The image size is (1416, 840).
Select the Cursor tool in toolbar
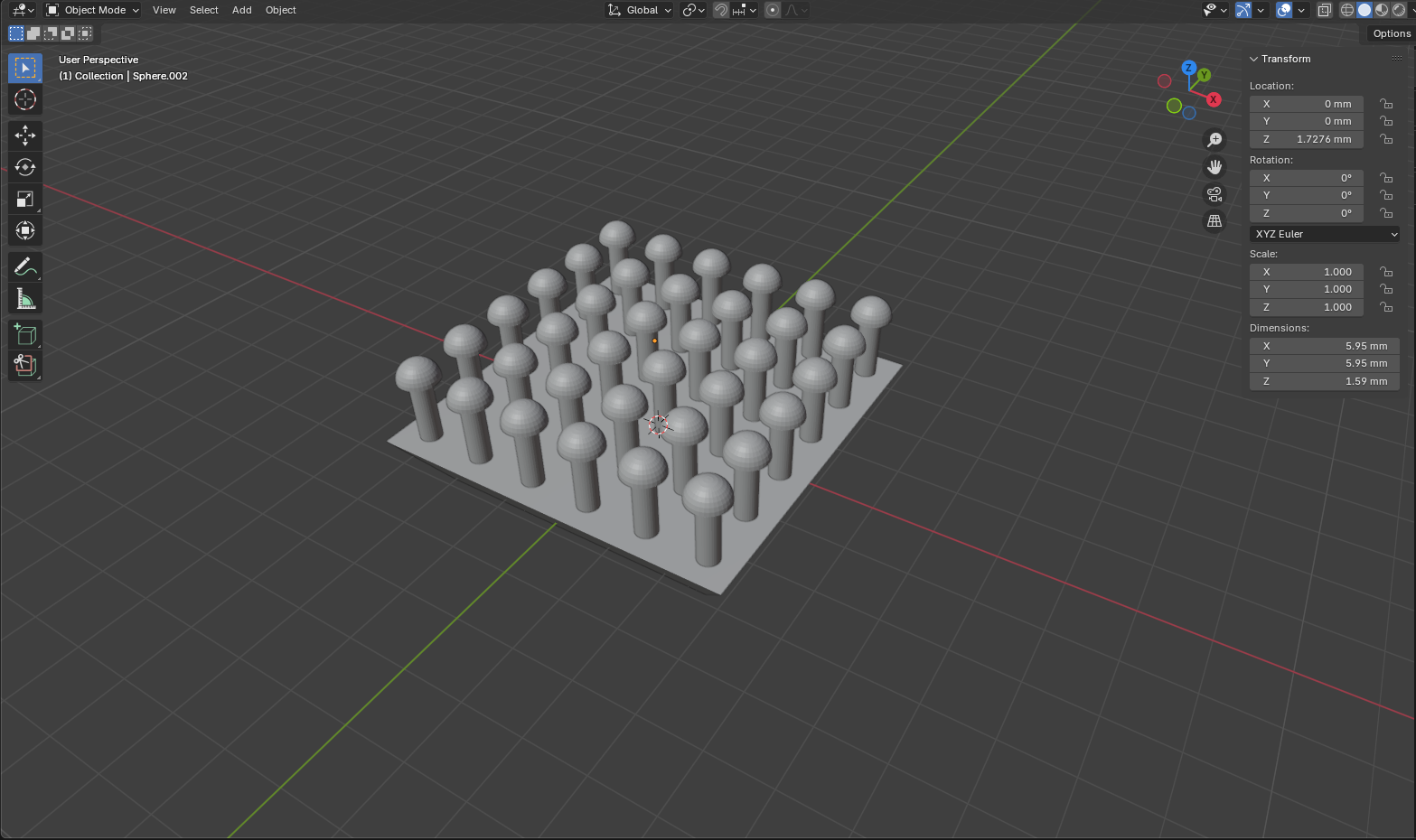[25, 99]
